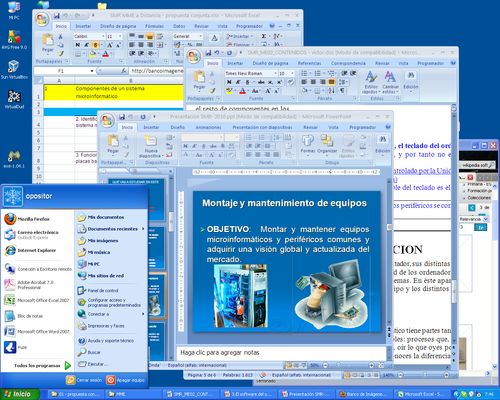The image size is (500, 400).
Task: Toggle italic (K) in the Word ribbon
Action: (238, 82)
